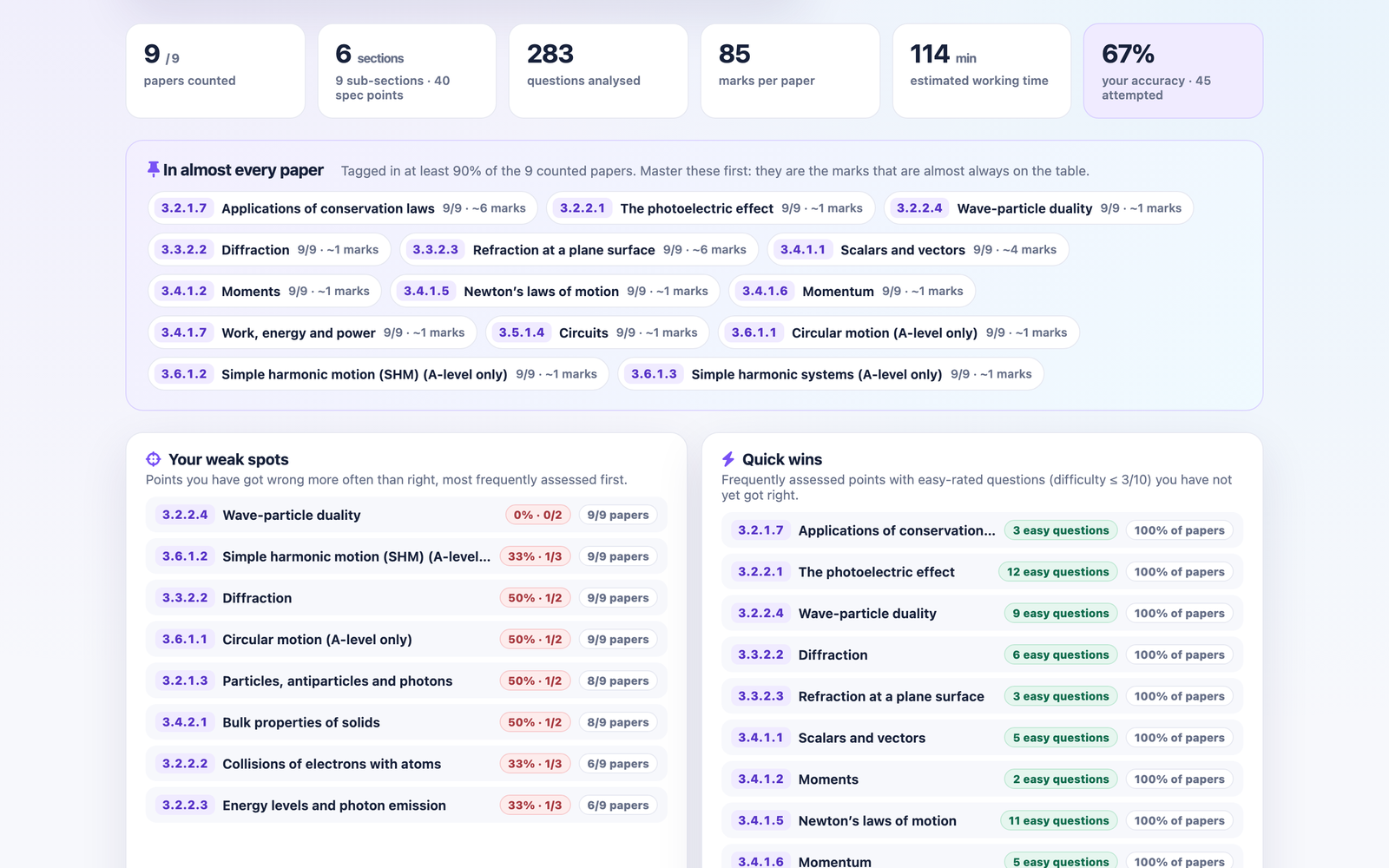The height and width of the screenshot is (868, 1389).
Task: Open the 3.2.1.7 Applications of conservation laws chip
Action: [x=343, y=208]
